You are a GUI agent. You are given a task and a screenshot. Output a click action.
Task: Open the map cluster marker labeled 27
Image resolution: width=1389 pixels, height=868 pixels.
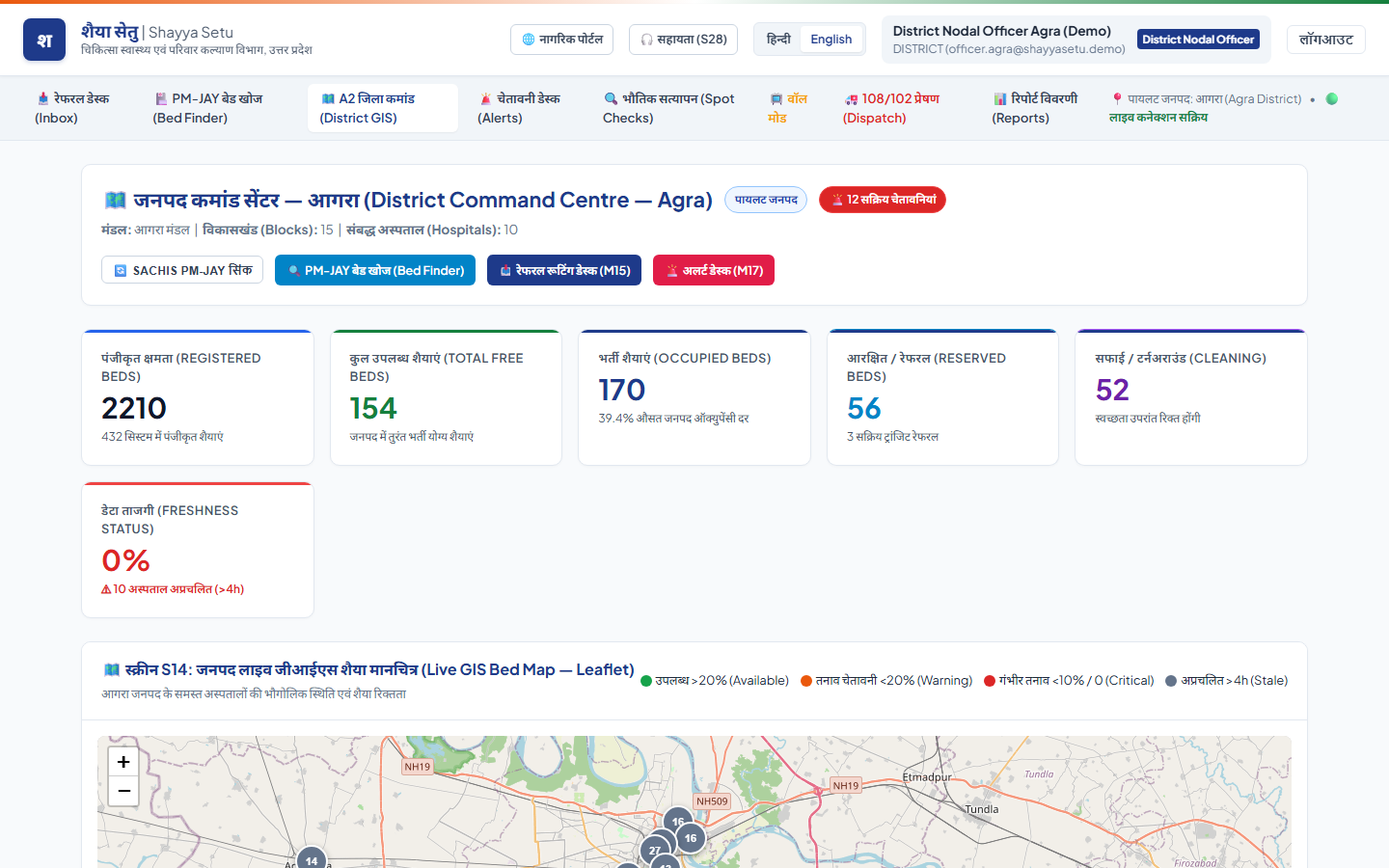(655, 851)
